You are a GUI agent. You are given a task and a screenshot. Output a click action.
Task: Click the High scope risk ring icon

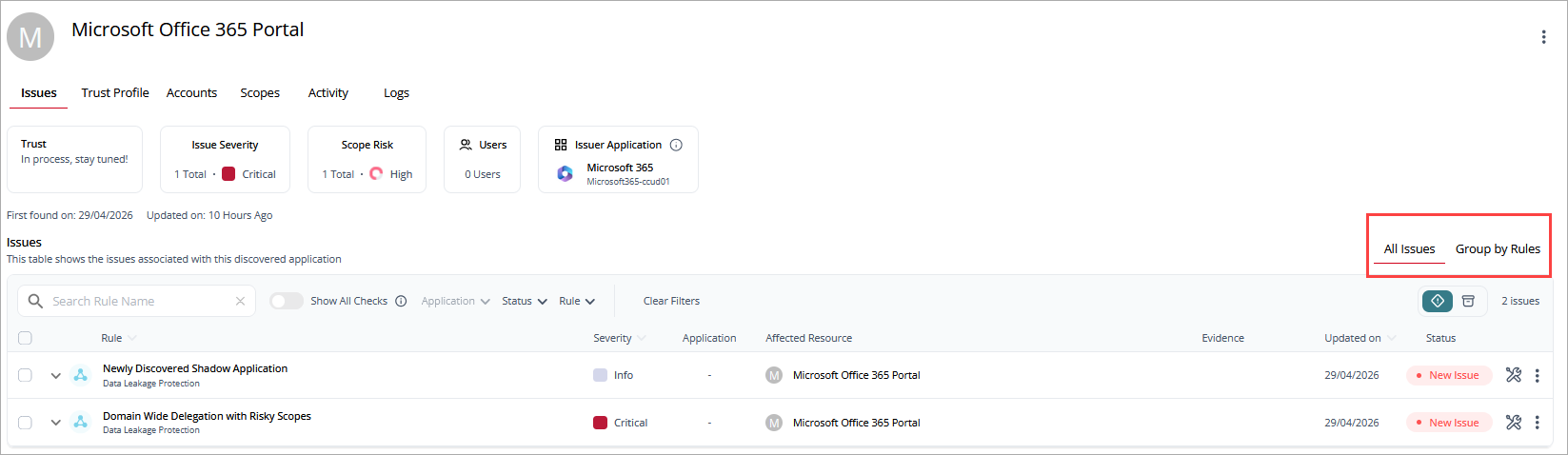(376, 174)
